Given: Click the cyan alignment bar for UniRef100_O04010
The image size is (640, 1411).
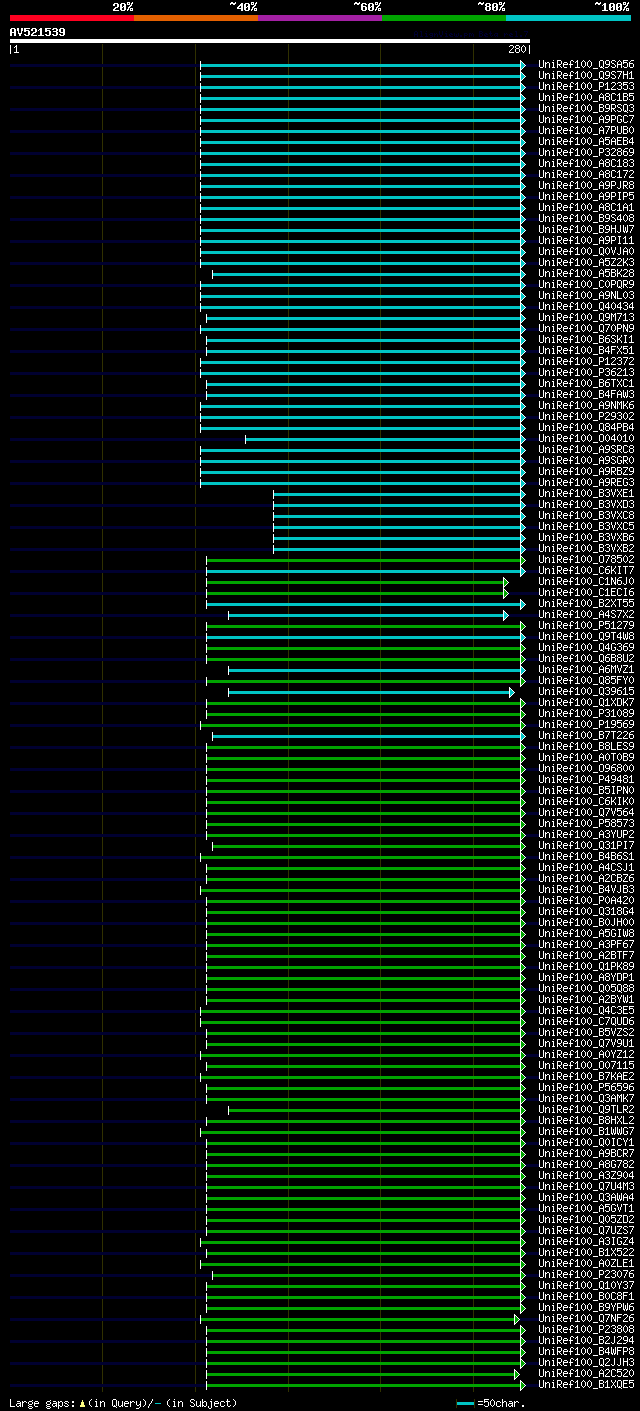Looking at the screenshot, I should pyautogui.click(x=385, y=438).
